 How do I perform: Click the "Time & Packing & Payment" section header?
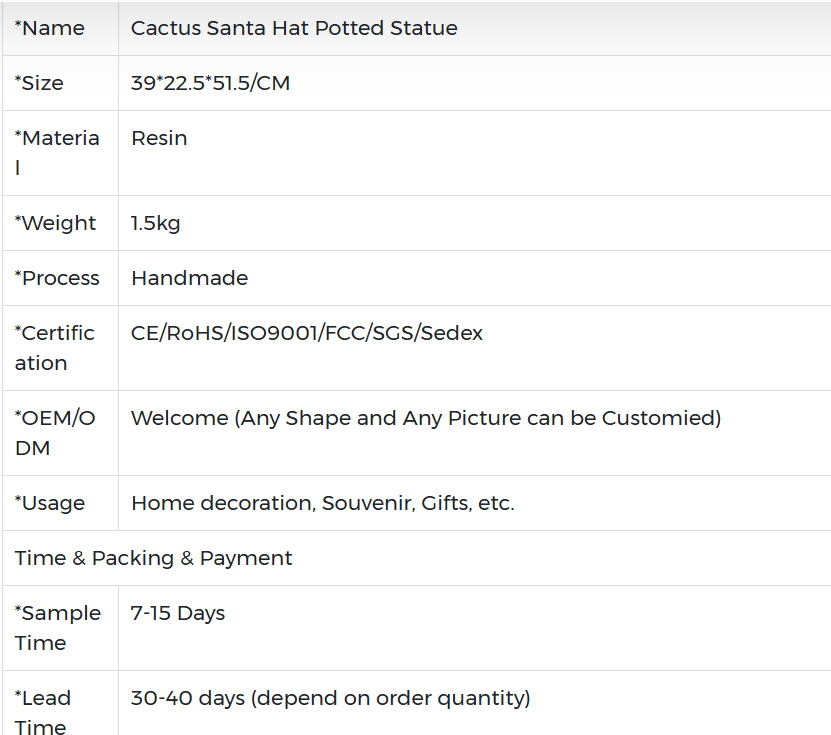(x=154, y=558)
